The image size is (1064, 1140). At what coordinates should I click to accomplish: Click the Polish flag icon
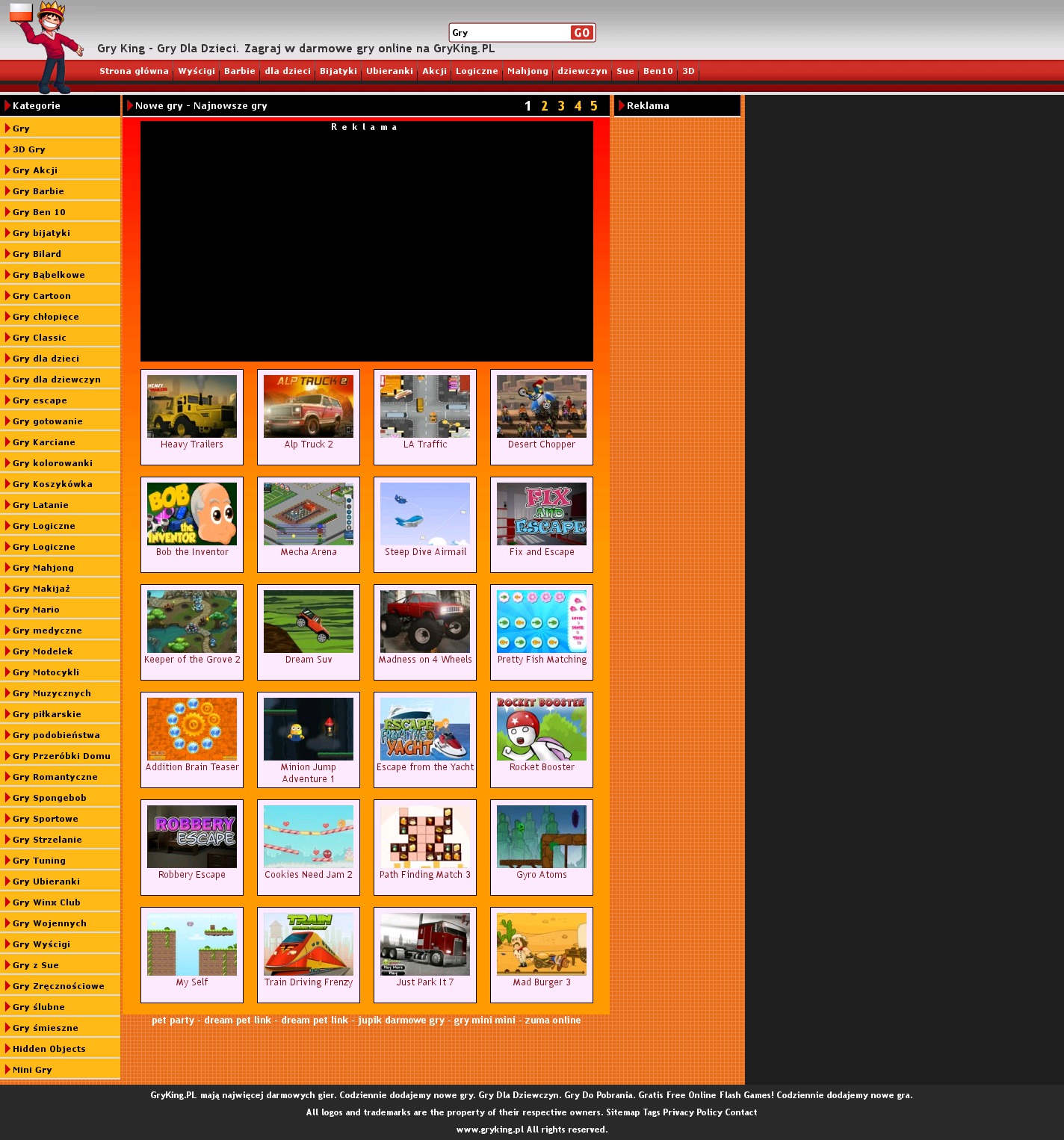pos(20,12)
